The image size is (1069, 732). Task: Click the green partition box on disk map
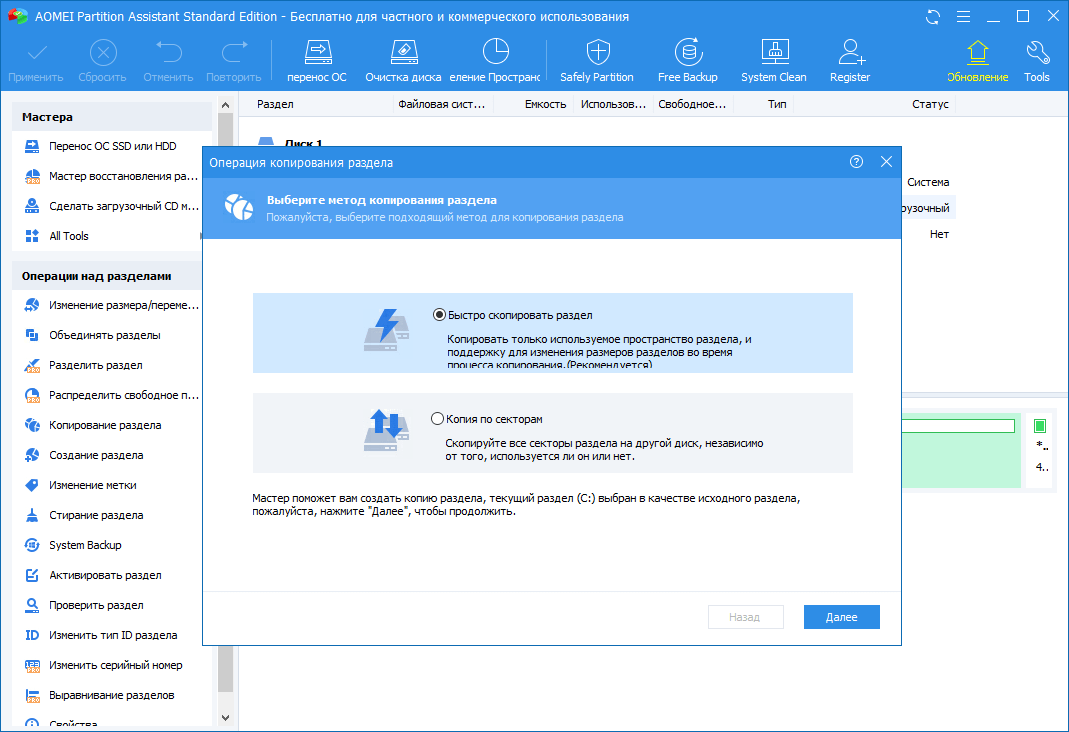961,451
